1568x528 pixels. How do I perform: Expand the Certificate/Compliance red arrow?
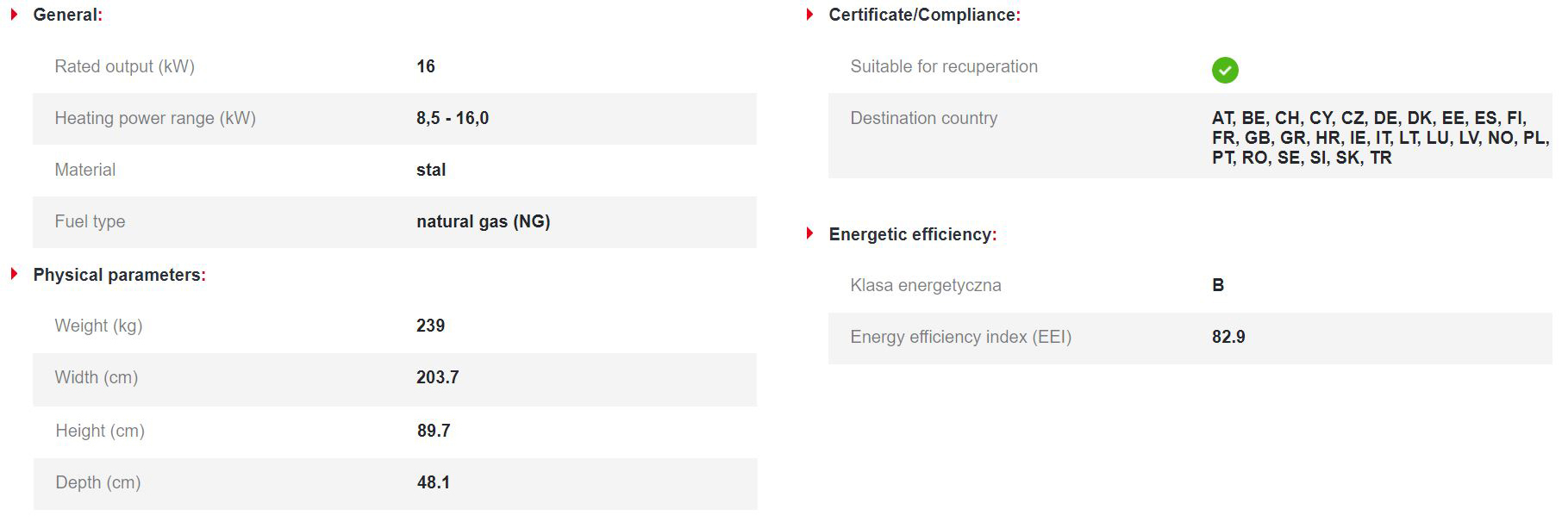coord(809,15)
